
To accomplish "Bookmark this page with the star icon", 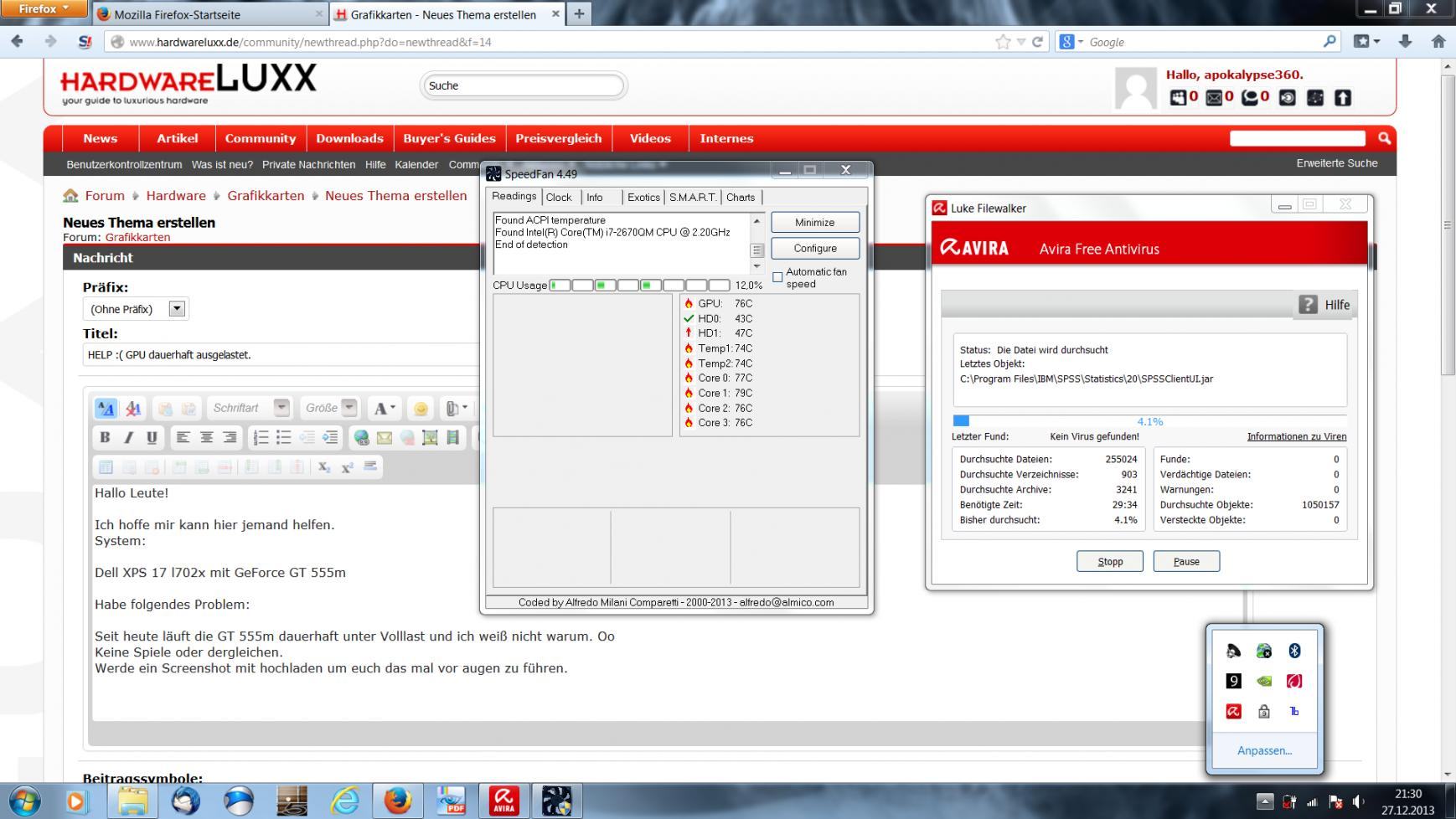I will tap(1003, 42).
